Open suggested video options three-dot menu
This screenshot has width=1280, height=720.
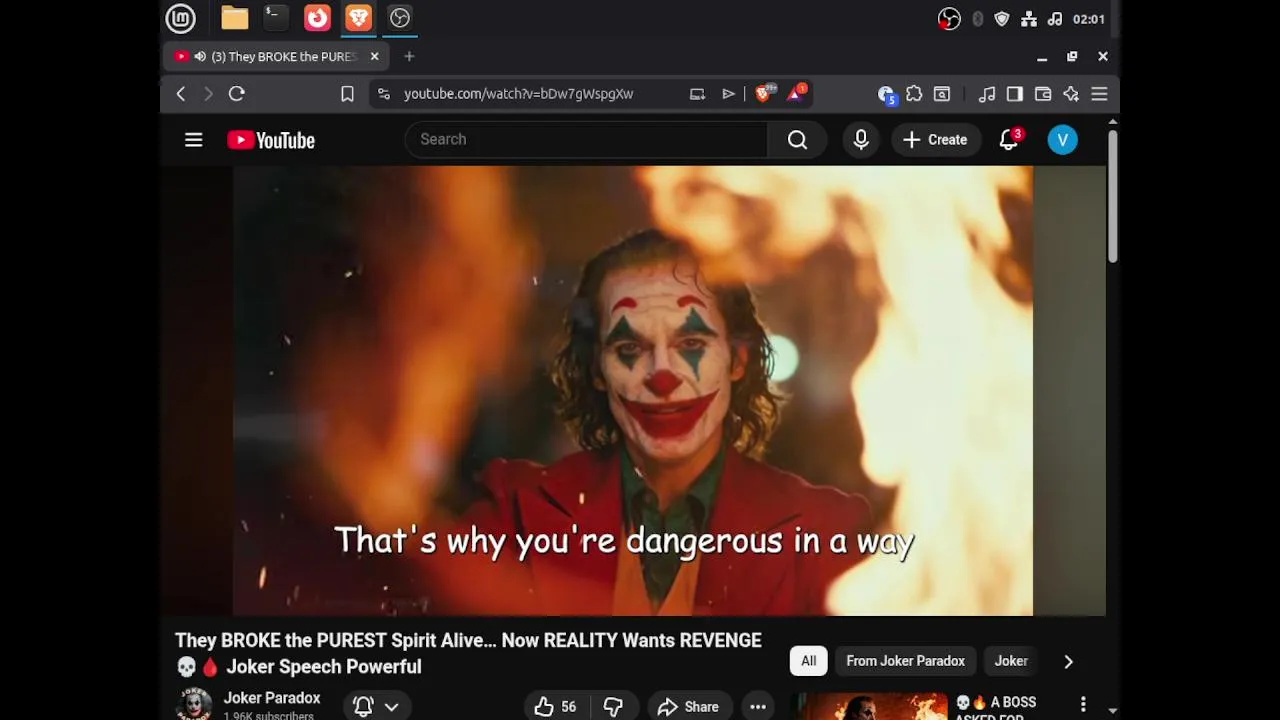1083,705
